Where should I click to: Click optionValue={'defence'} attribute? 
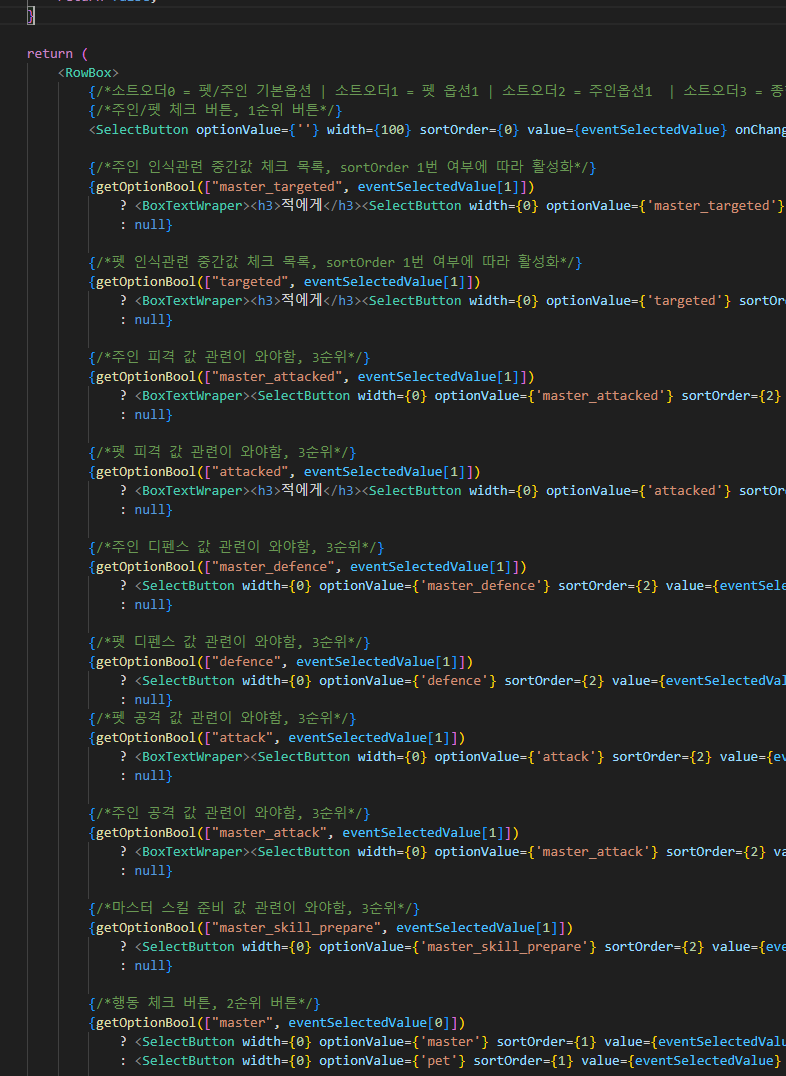(x=408, y=681)
